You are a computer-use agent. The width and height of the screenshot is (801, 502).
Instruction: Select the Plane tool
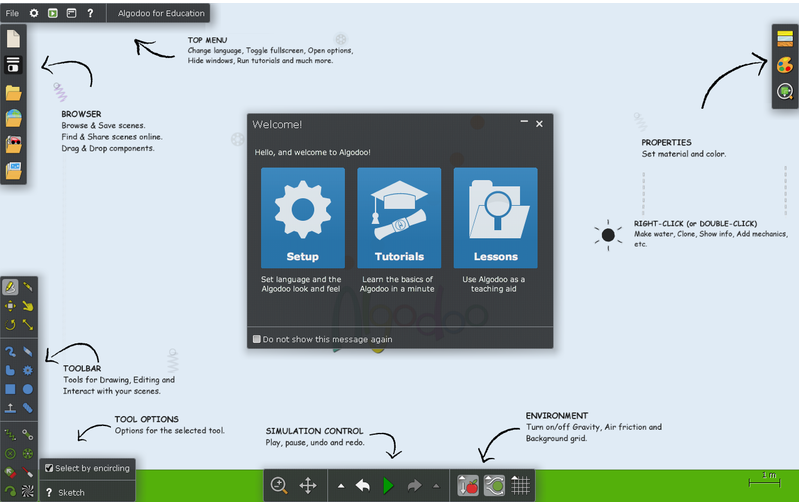10,408
